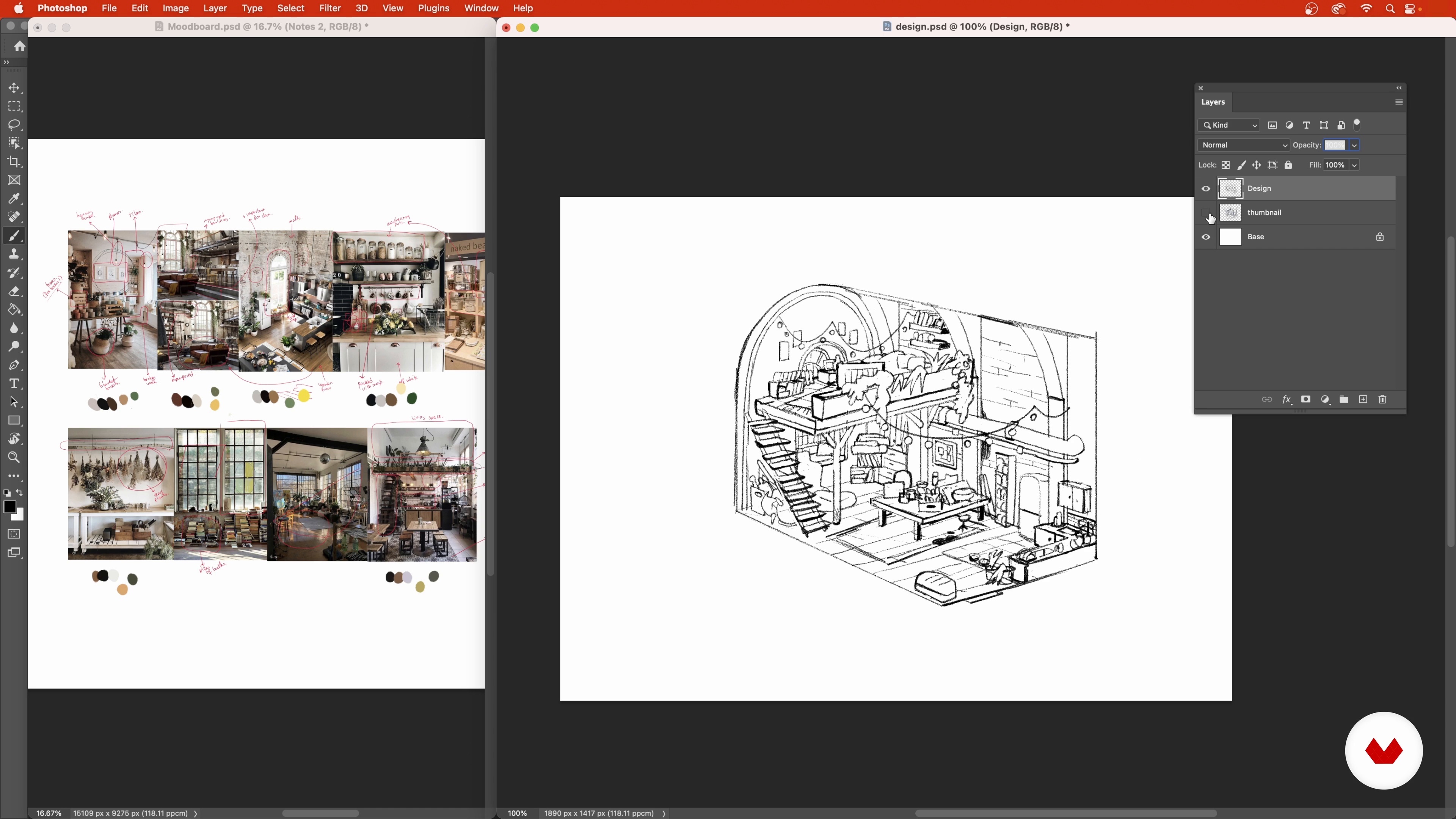Show the thumbnail layer visibility

[1206, 213]
